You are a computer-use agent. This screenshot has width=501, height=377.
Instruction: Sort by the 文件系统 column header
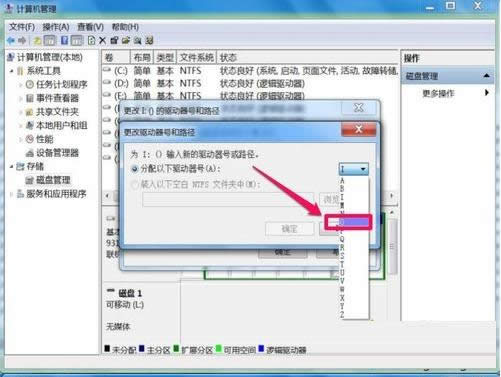click(197, 58)
